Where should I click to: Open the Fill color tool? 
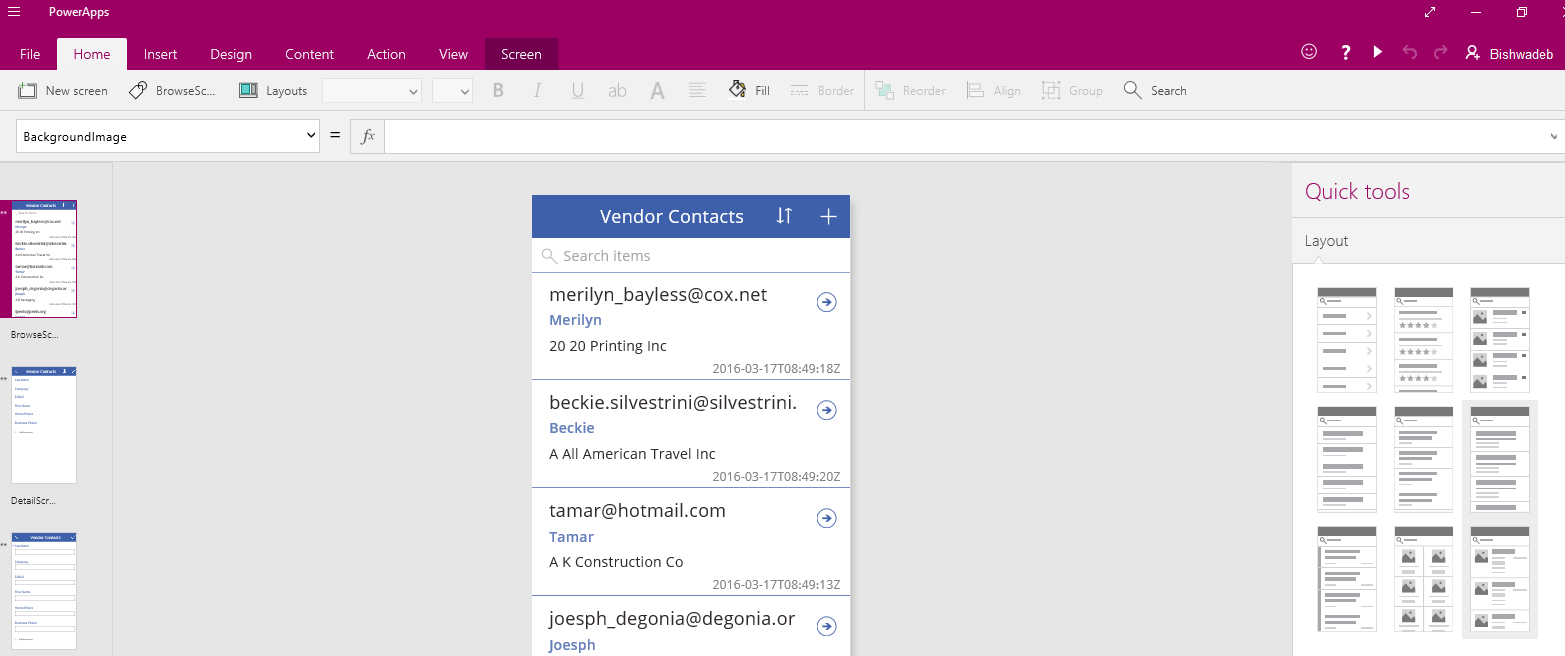click(x=748, y=90)
